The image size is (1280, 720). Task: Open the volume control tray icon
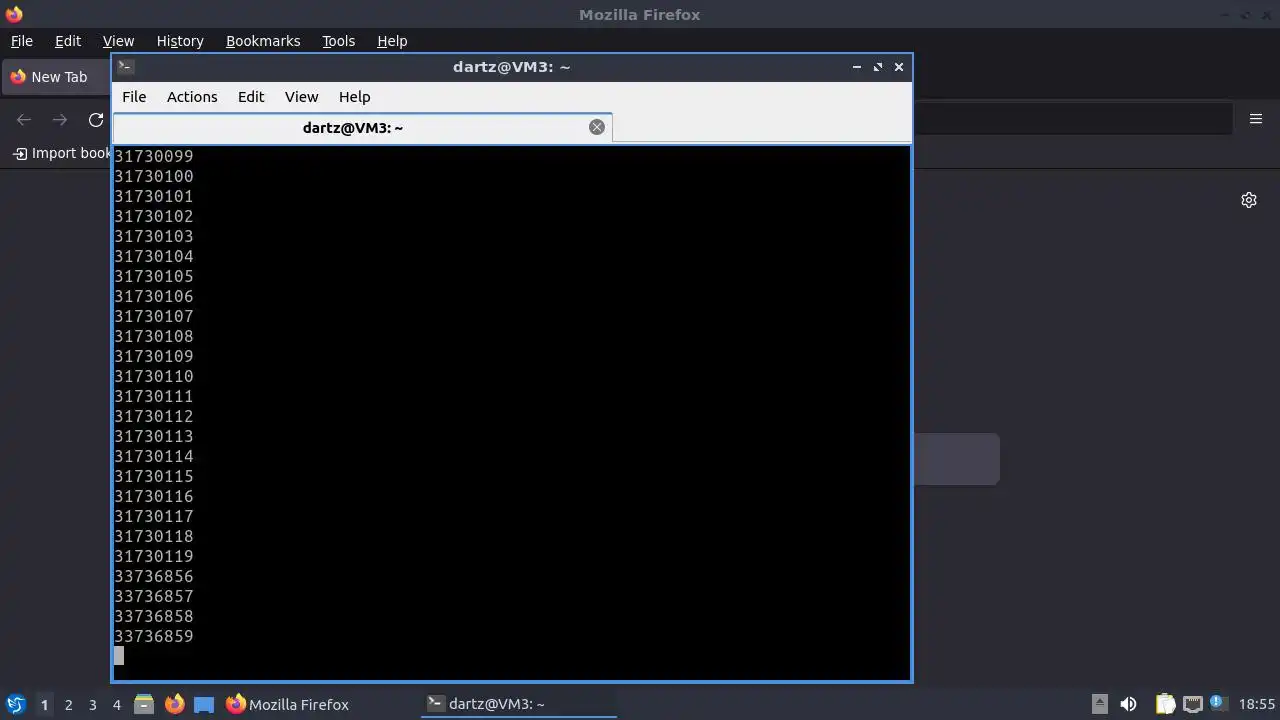[1128, 704]
